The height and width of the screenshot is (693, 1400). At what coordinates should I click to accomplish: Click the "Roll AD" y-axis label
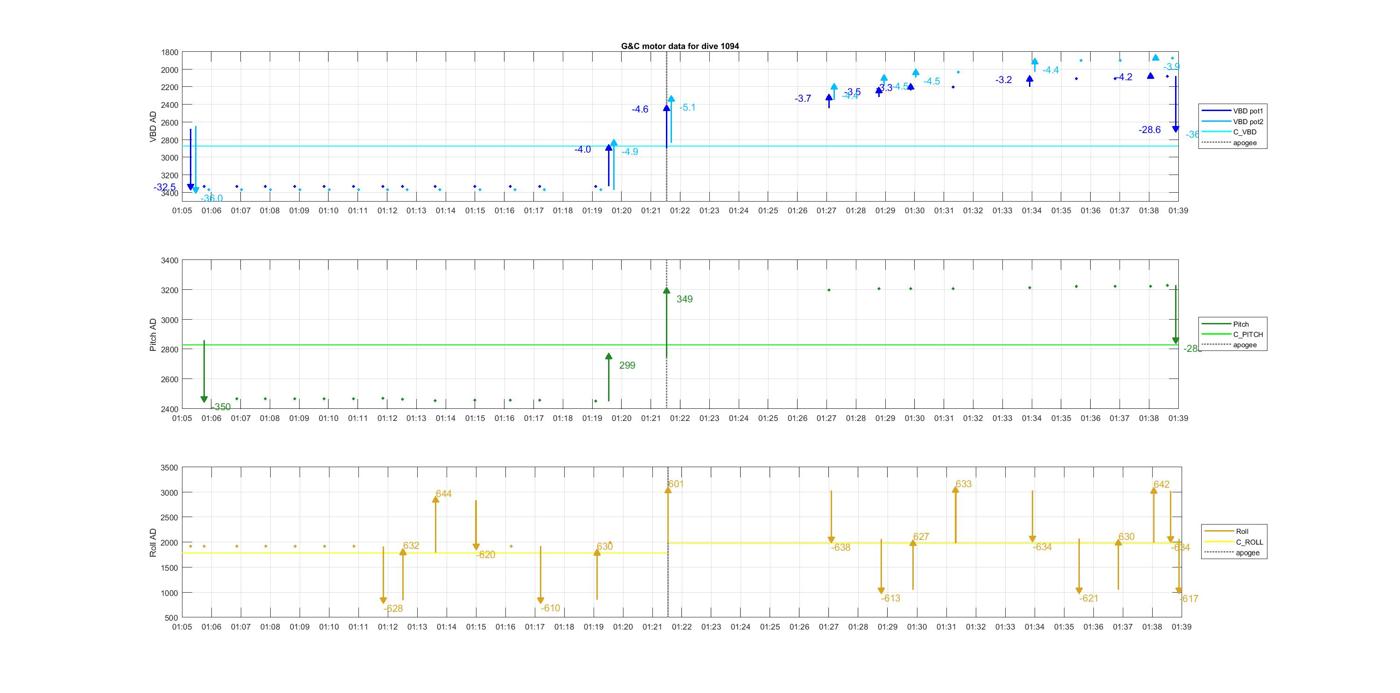click(154, 541)
